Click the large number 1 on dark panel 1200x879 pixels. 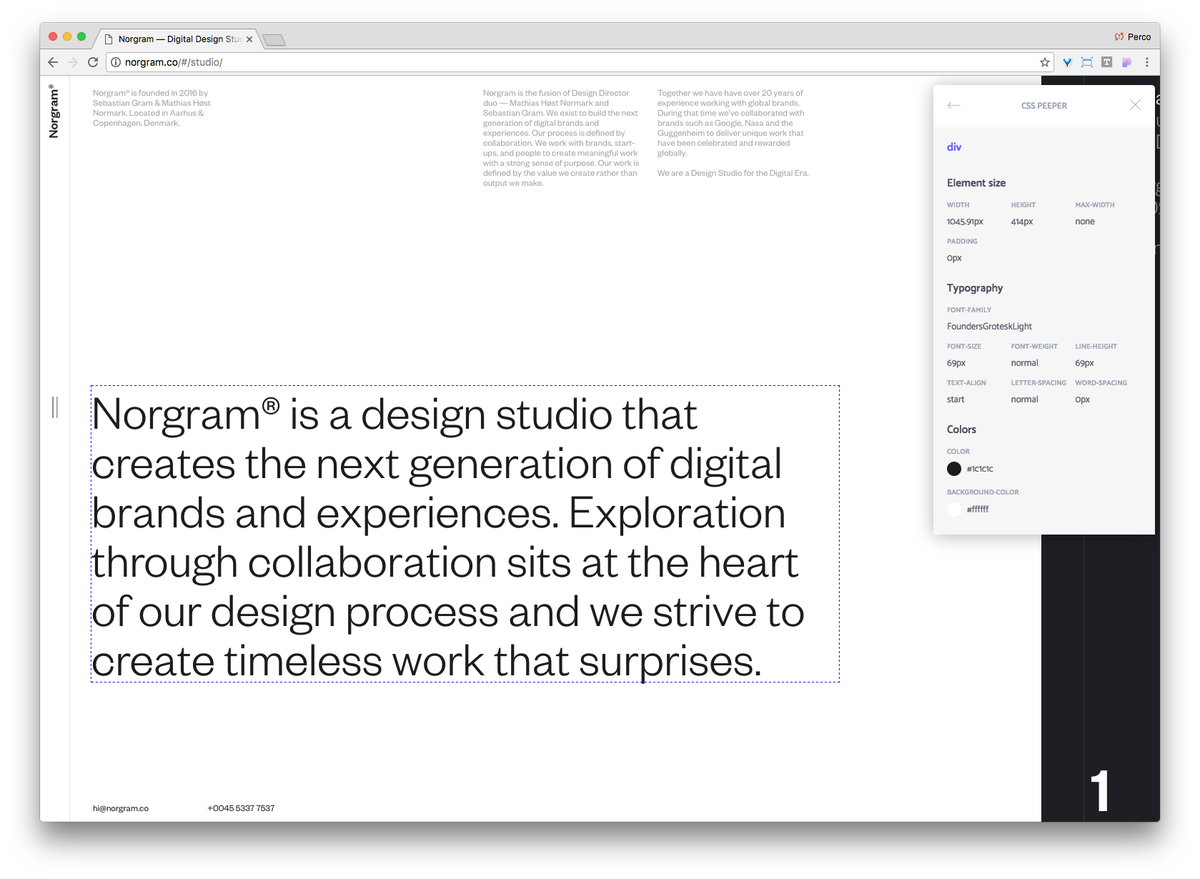pos(1099,791)
